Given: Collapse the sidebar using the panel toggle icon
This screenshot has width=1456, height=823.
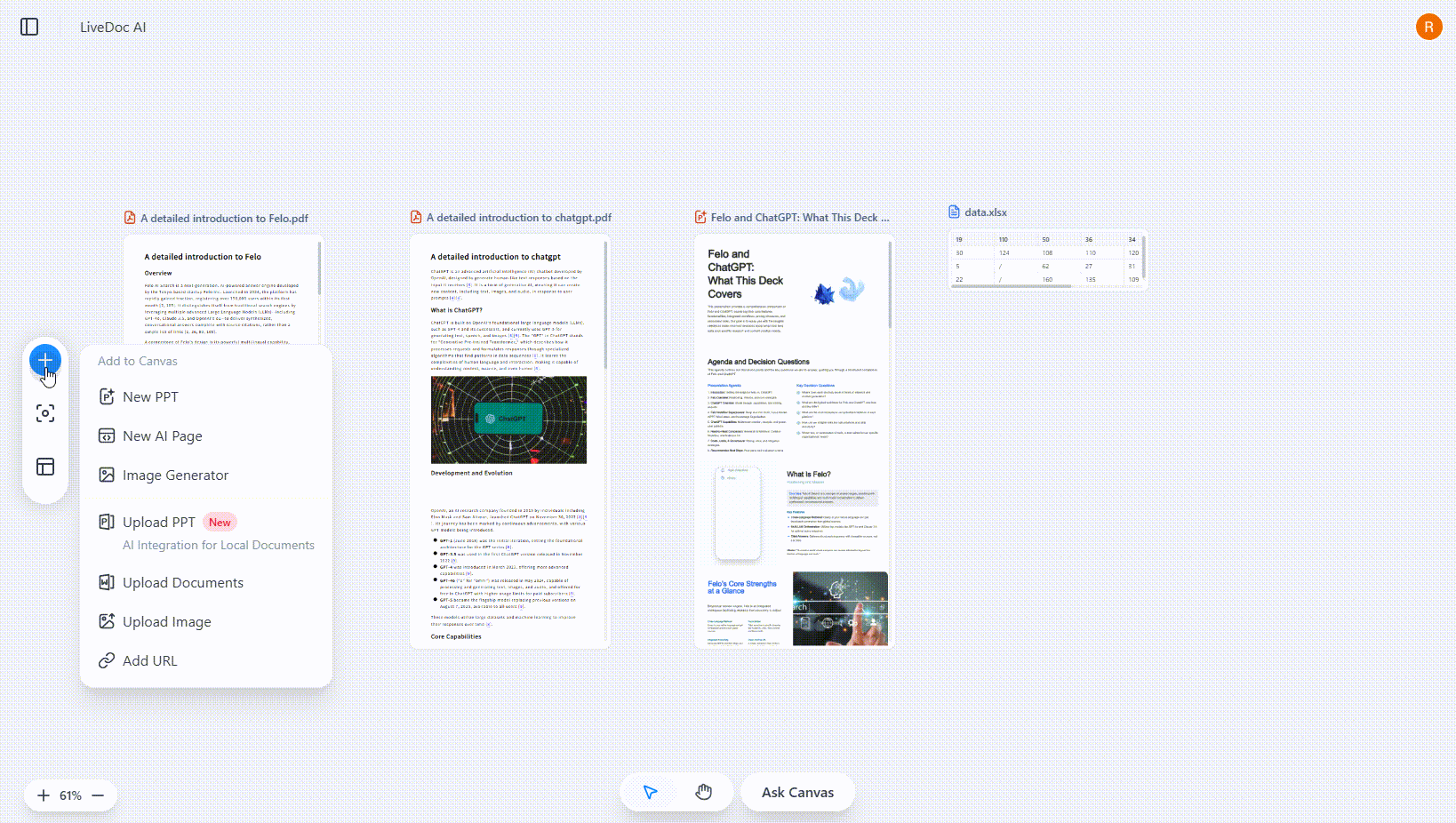Looking at the screenshot, I should (x=28, y=27).
